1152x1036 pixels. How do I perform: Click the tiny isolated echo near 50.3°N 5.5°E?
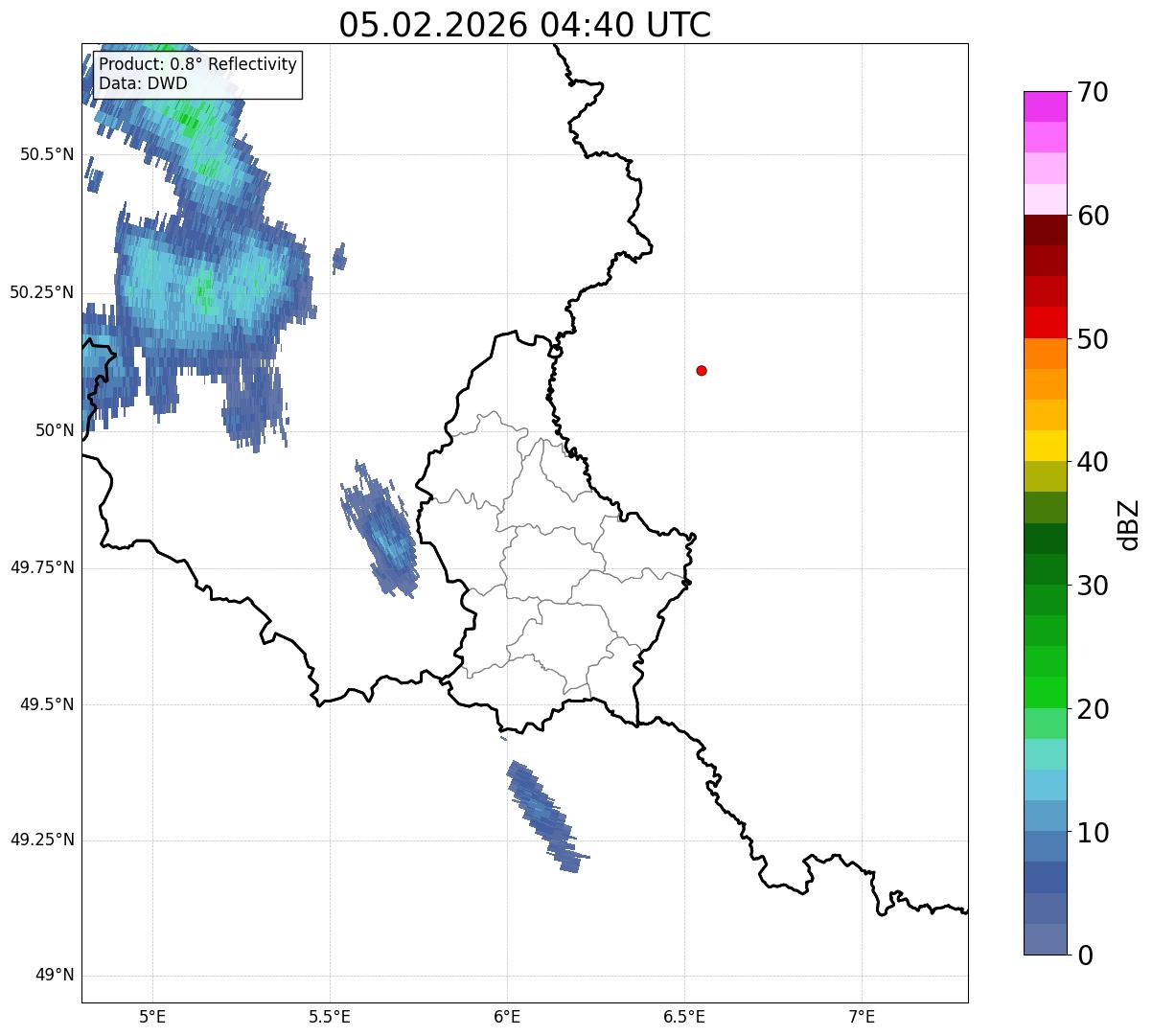(x=339, y=258)
